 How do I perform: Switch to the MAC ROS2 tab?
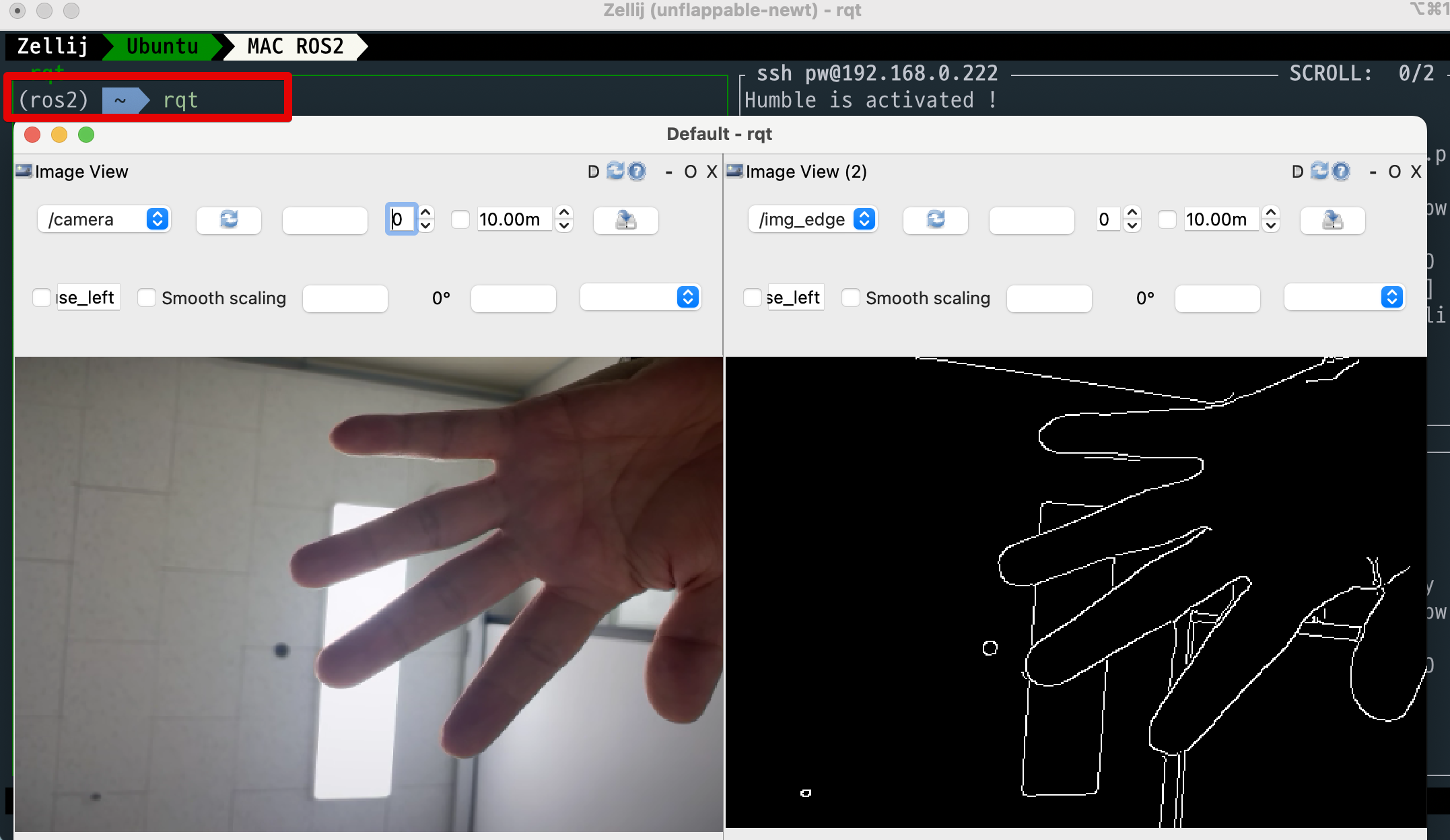coord(295,46)
